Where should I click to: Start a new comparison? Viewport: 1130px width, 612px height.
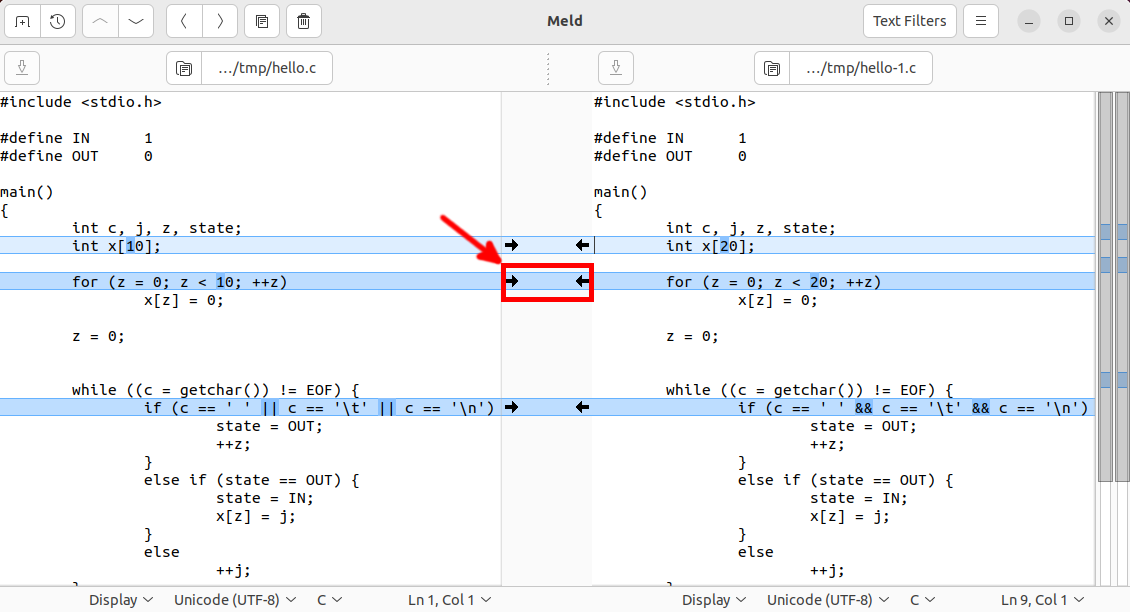click(x=22, y=21)
